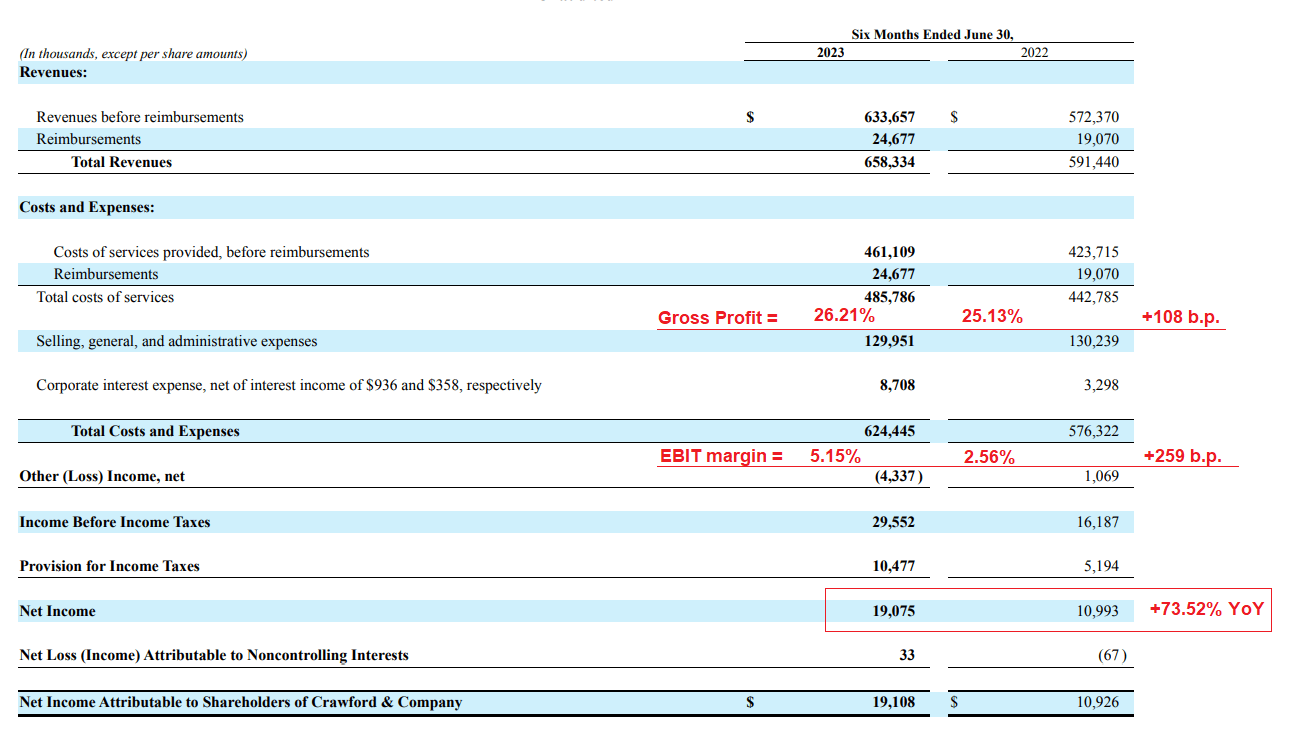The width and height of the screenshot is (1293, 730).
Task: Click the 624,445 total value
Action: coord(889,431)
